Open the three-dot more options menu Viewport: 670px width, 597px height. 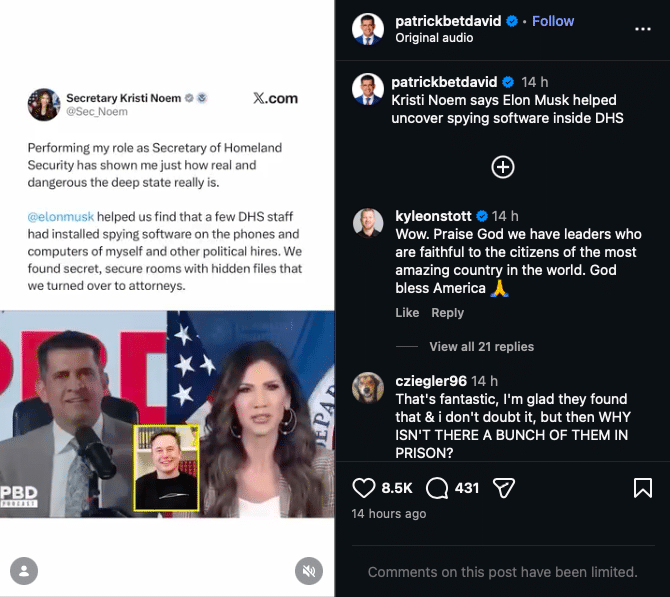point(643,29)
